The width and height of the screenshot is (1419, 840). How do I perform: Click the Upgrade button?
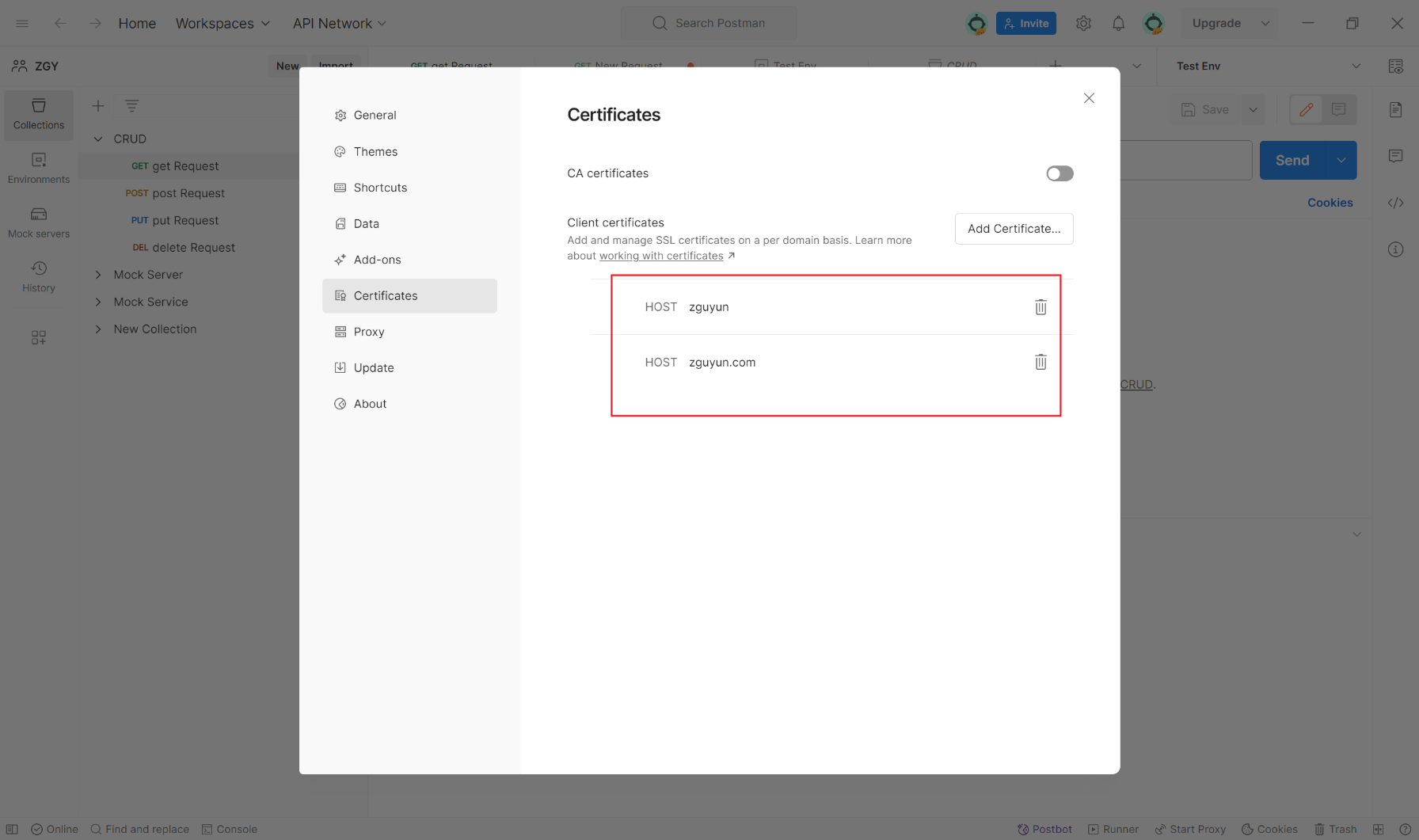pos(1216,23)
